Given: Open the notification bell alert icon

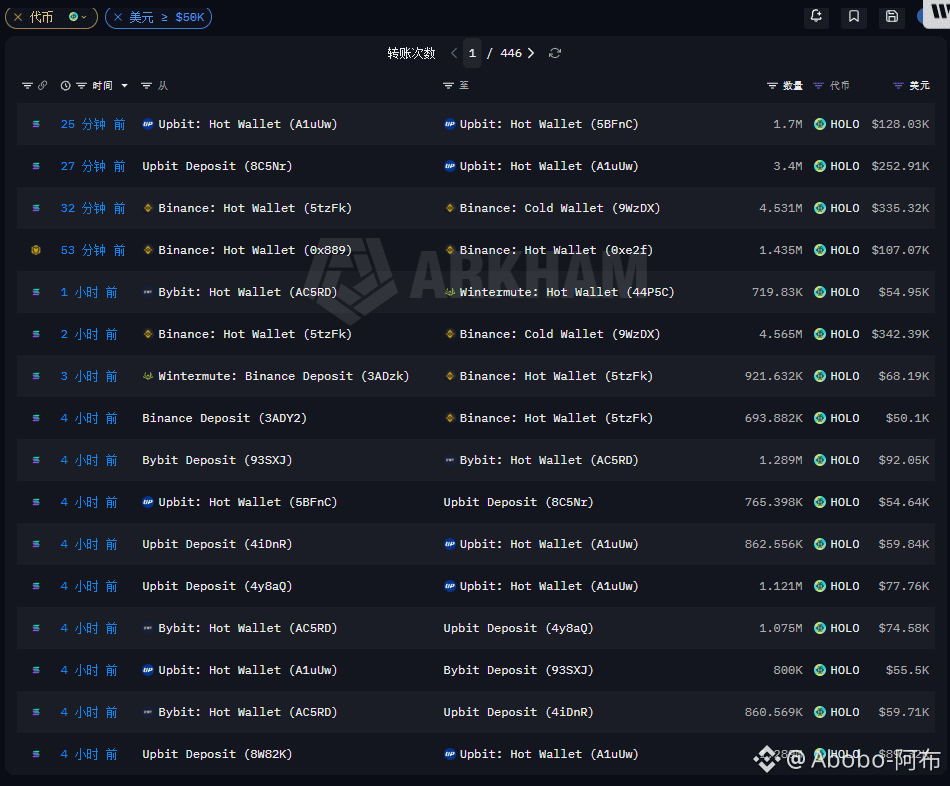Looking at the screenshot, I should tap(816, 16).
